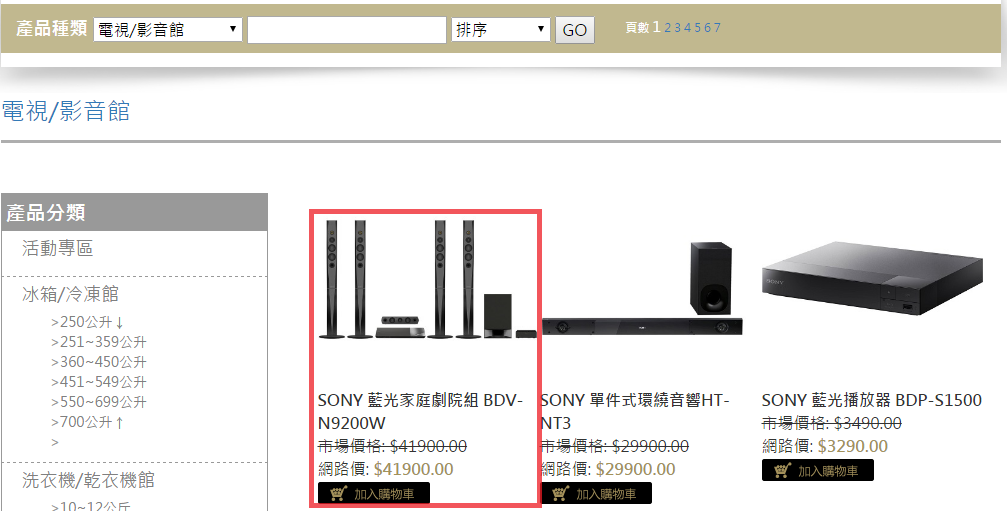Add SONY HT-NT3 soundbar to cart

pos(596,494)
